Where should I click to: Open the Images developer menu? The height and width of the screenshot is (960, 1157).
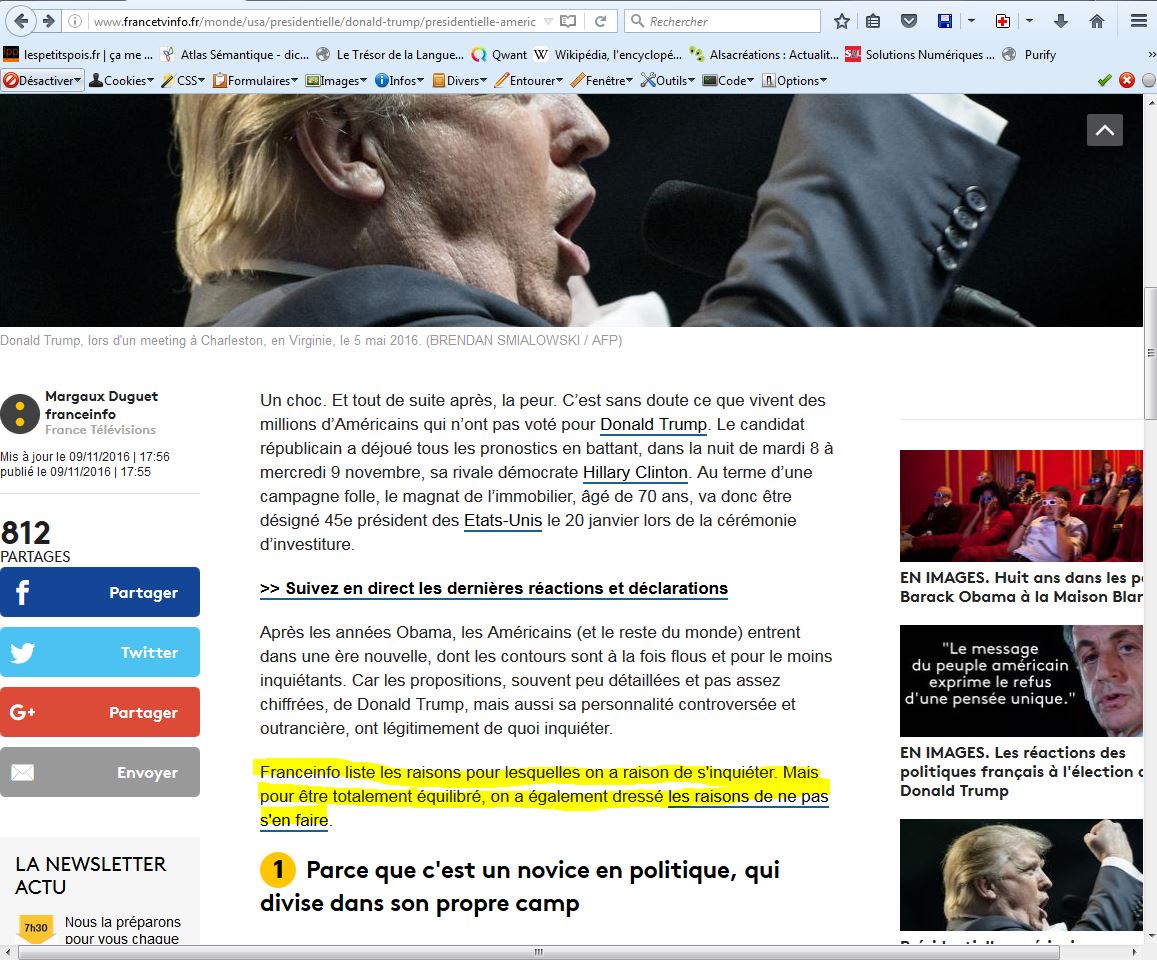click(x=336, y=80)
